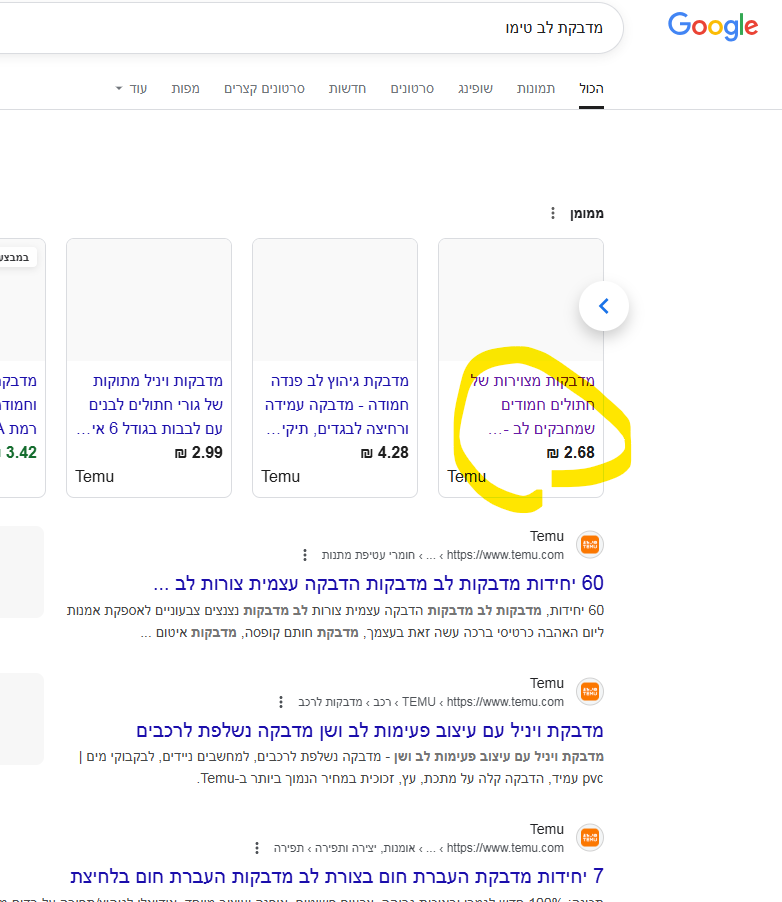This screenshot has width=782, height=902.
Task: Open the מדבקות מצוירות של חתולים חמודים product link
Action: pyautogui.click(x=533, y=404)
